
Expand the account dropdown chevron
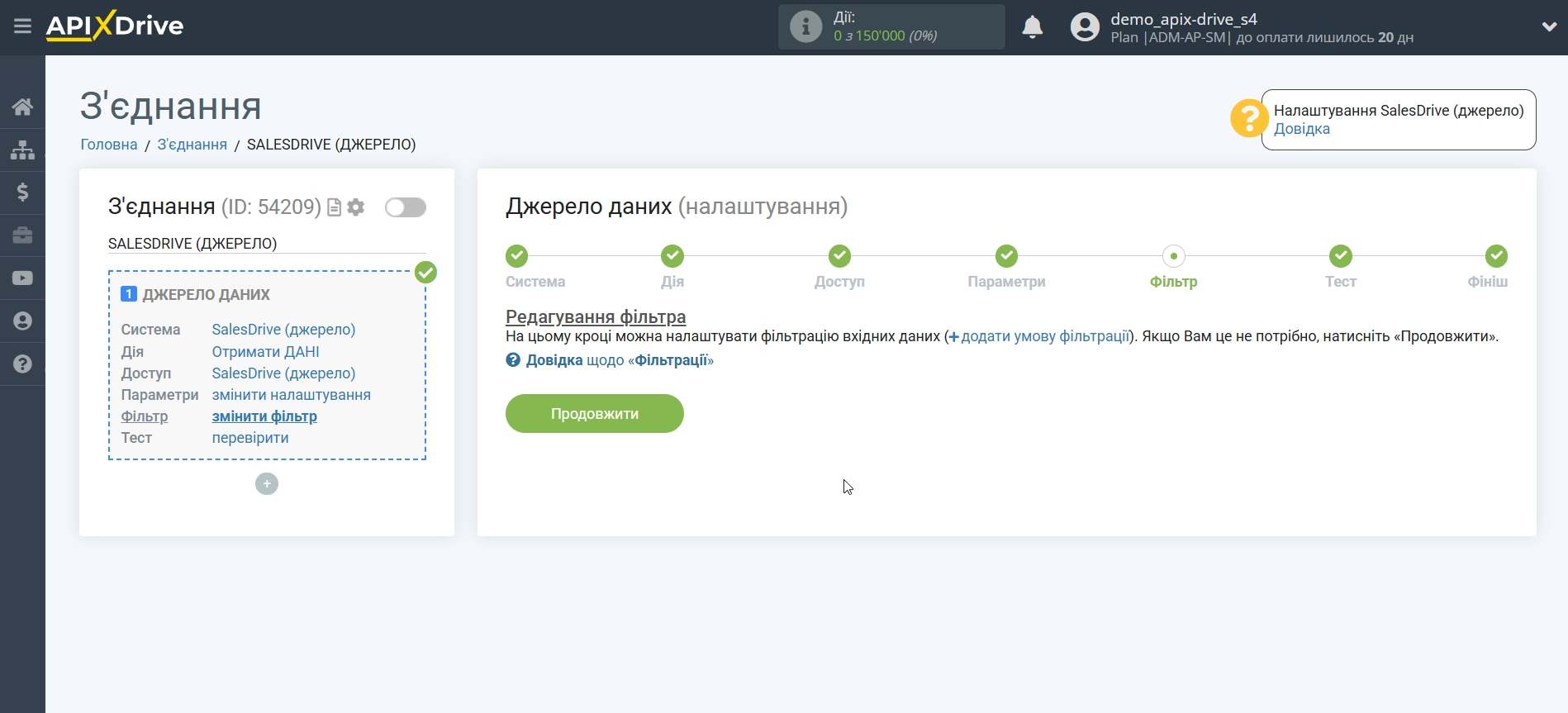click(x=1549, y=26)
